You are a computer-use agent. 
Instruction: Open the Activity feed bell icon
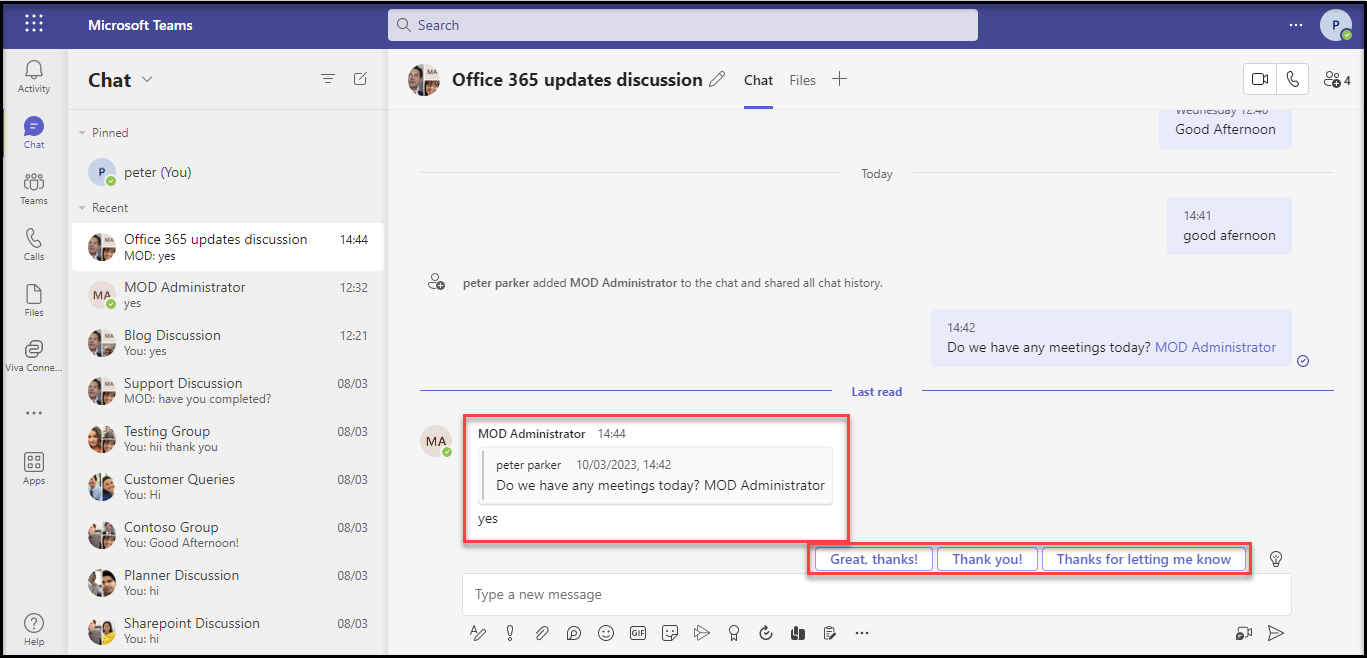pyautogui.click(x=34, y=76)
